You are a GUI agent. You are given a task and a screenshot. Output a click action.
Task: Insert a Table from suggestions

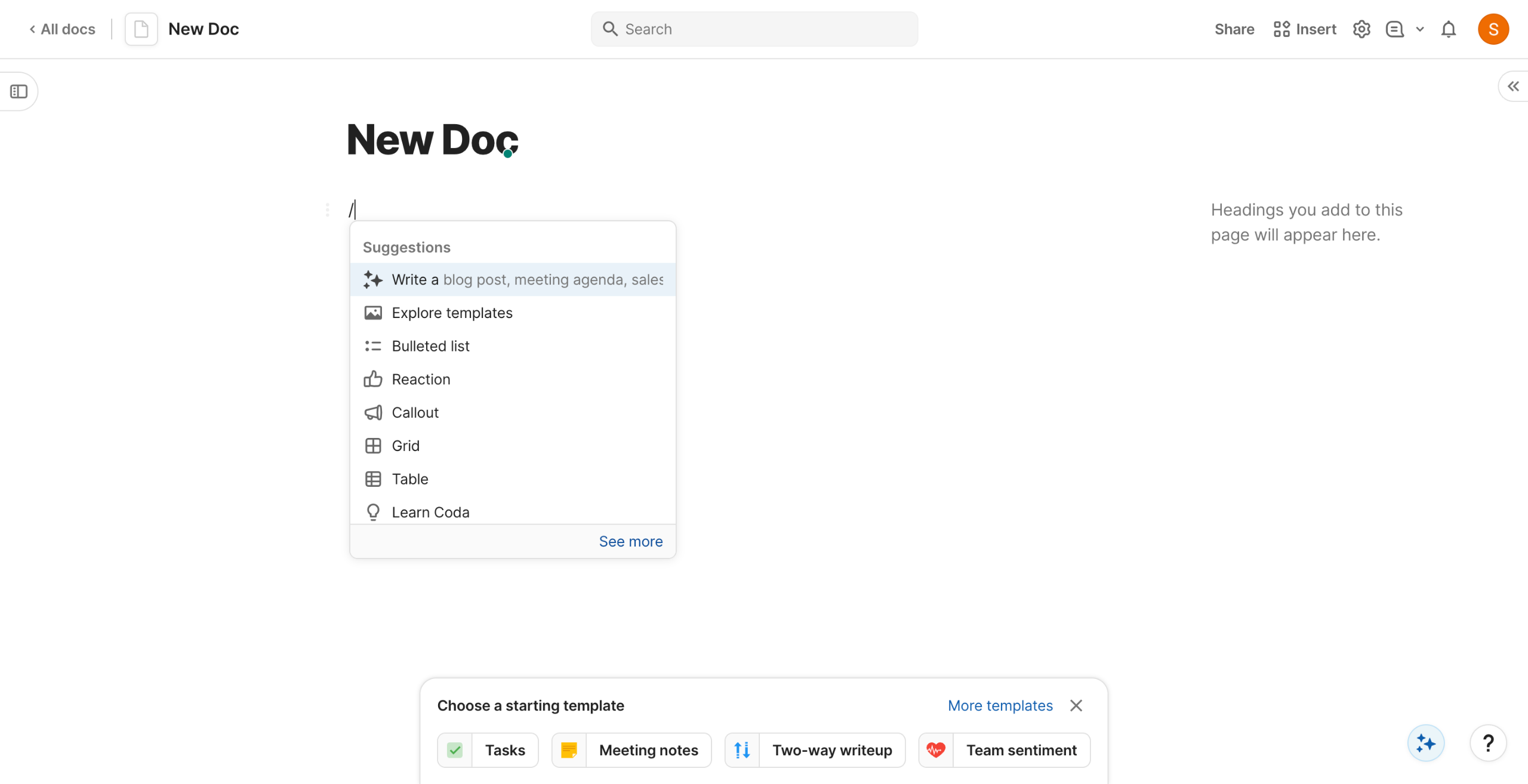[409, 479]
